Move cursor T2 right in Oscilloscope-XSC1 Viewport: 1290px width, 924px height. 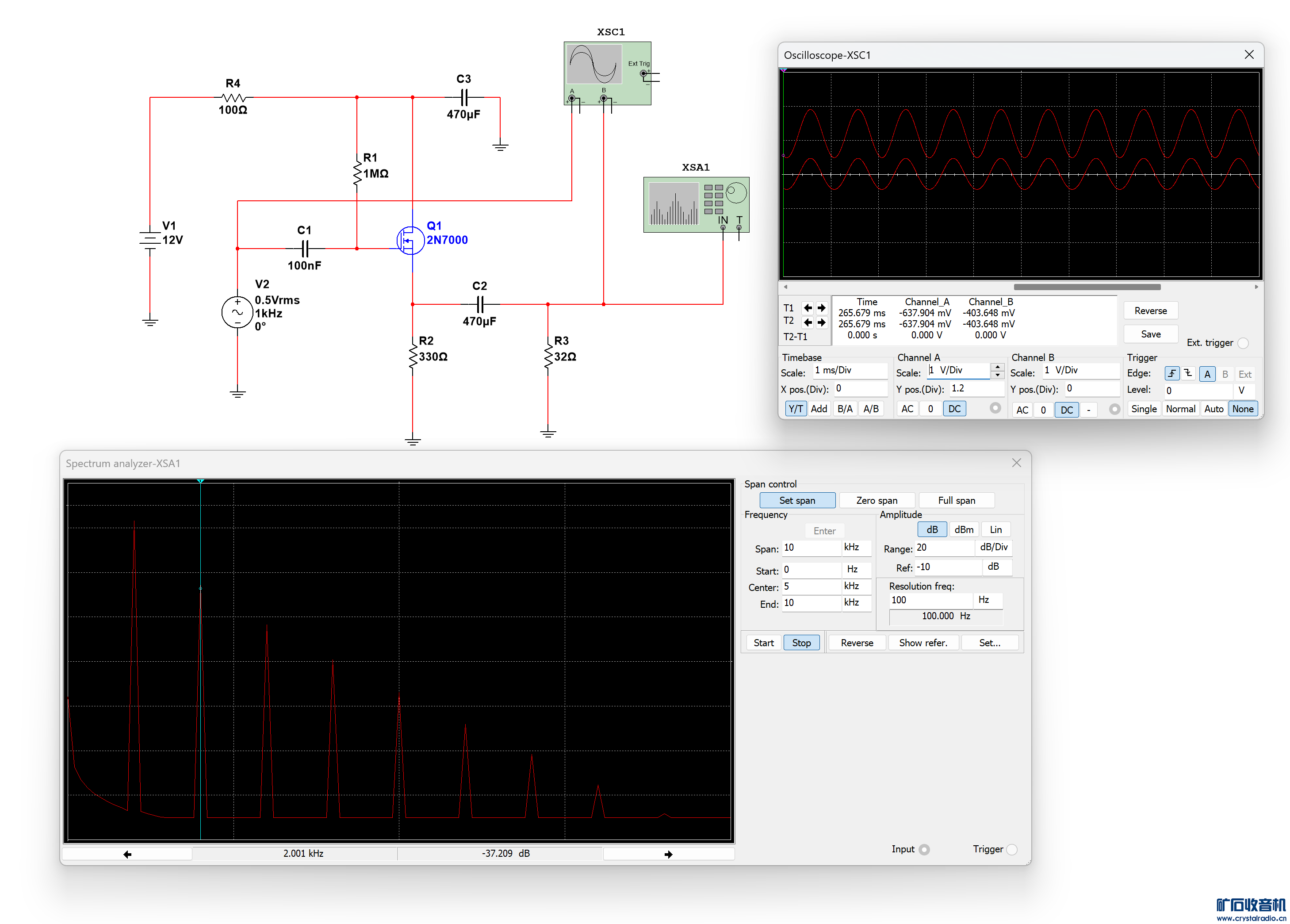point(821,322)
